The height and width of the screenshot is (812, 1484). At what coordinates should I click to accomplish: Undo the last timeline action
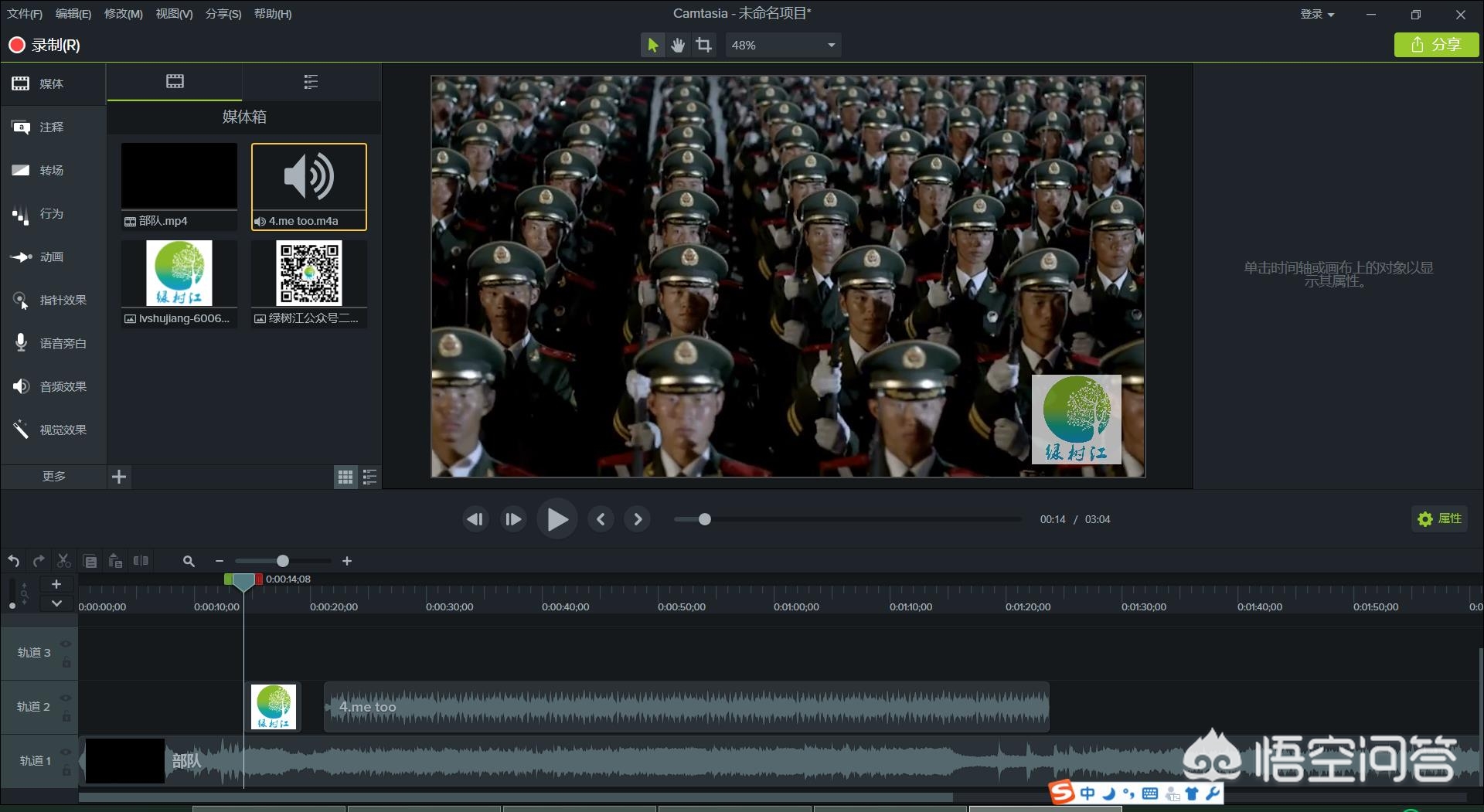pos(14,561)
